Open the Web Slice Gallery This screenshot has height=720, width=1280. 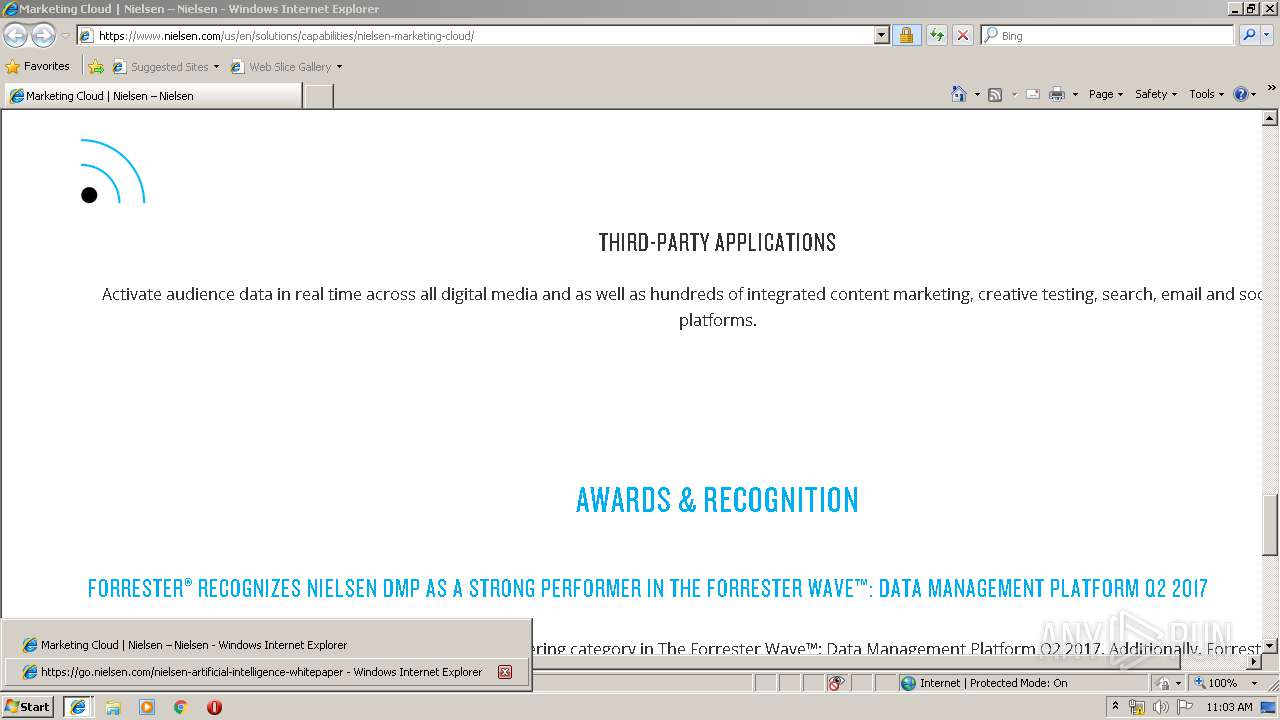coord(281,67)
